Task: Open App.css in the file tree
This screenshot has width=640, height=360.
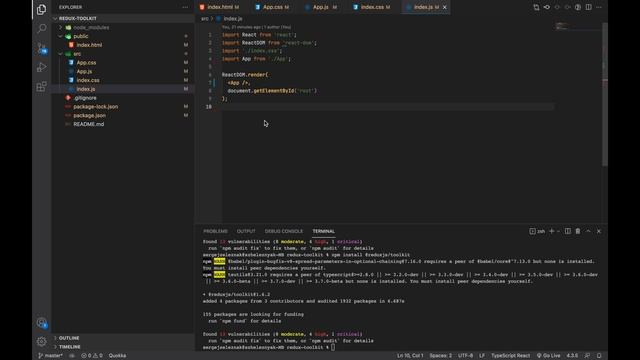Action: (86, 63)
